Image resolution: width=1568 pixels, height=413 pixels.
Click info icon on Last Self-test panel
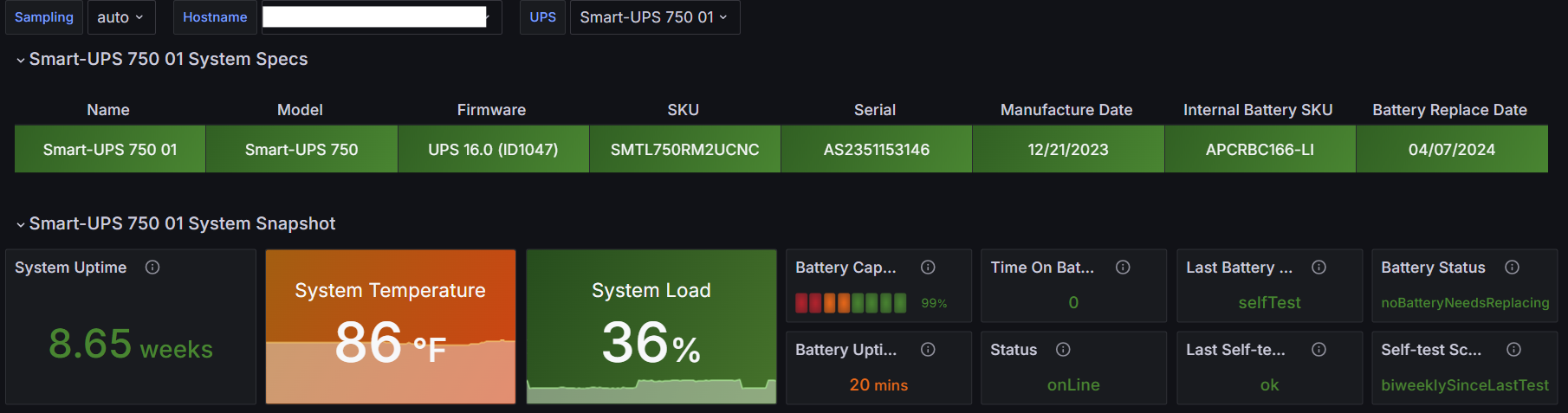coord(1319,350)
